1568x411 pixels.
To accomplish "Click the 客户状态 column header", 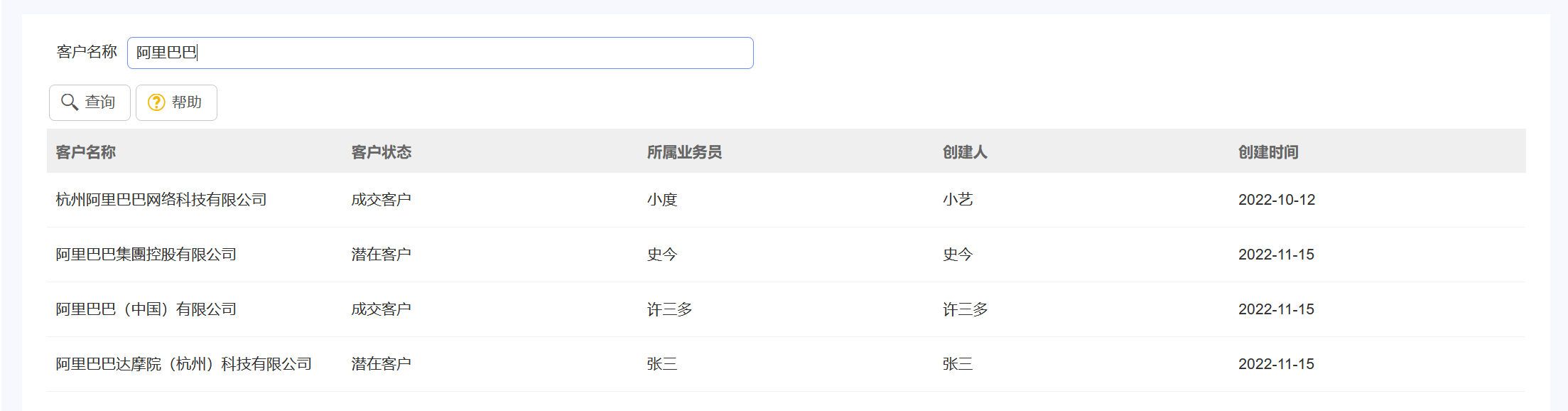I will (x=381, y=152).
